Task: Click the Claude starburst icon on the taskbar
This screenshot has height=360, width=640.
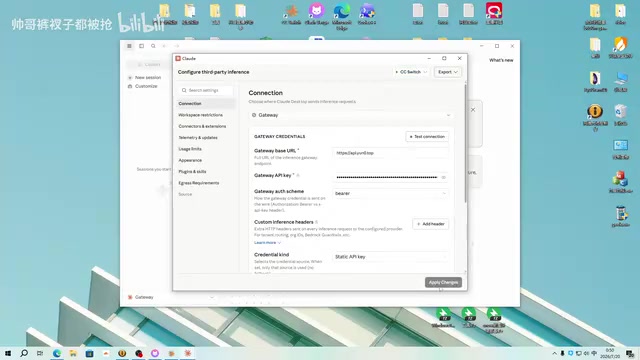Action: coord(188,353)
